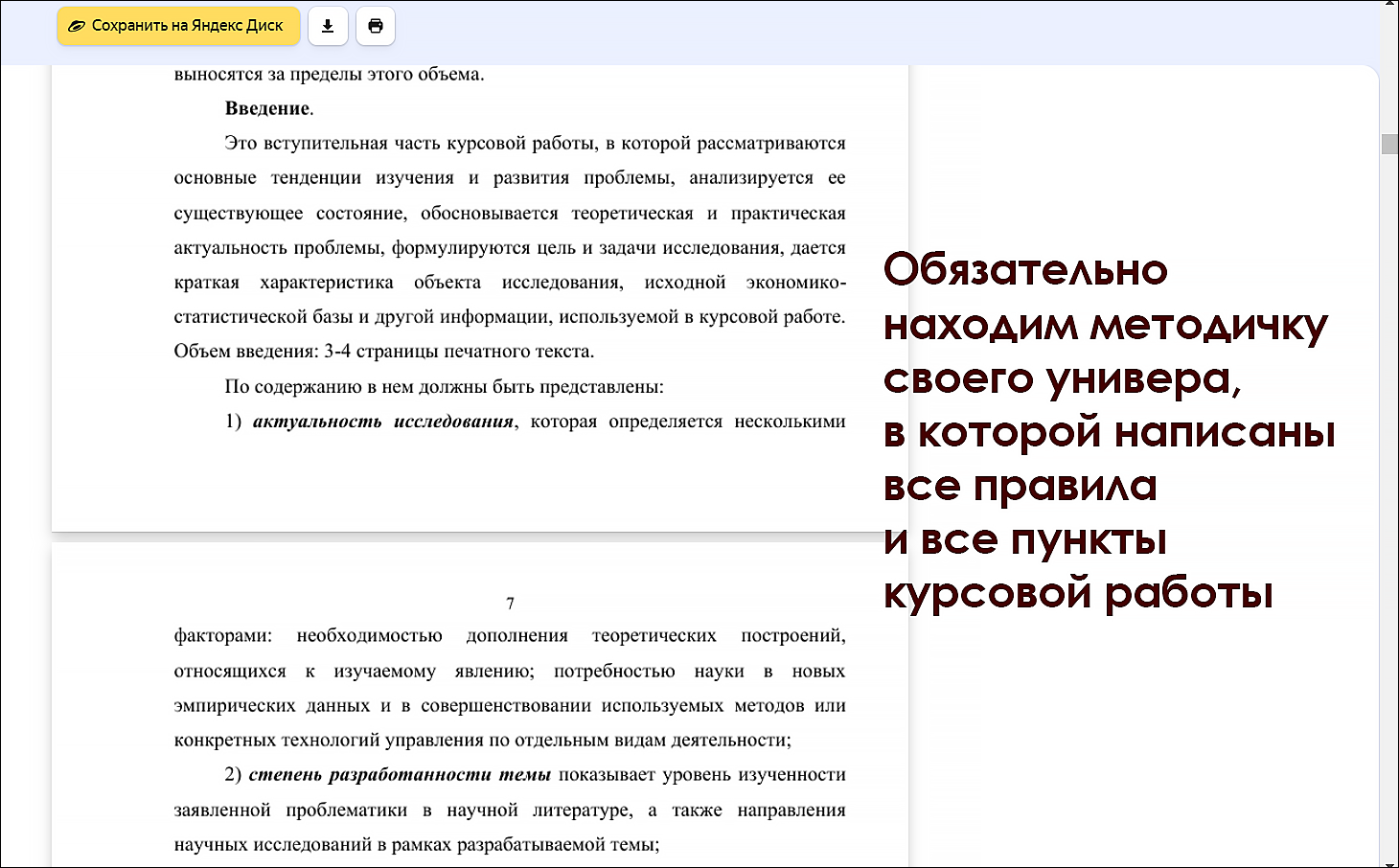Click the line starting 'Это вступительная часть курсовой работы'
This screenshot has height=868, width=1399.
coord(535,144)
